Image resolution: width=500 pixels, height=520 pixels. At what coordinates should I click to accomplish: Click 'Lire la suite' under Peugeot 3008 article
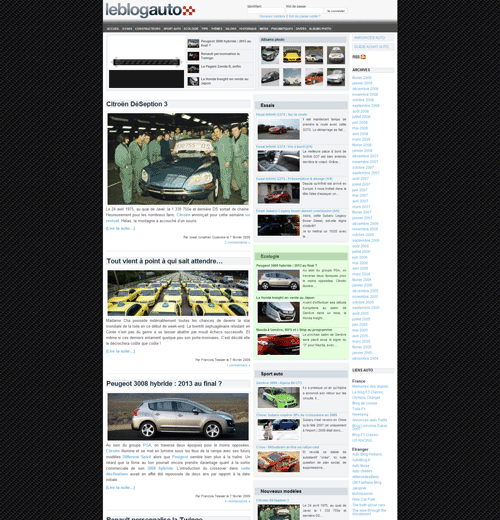coord(120,487)
